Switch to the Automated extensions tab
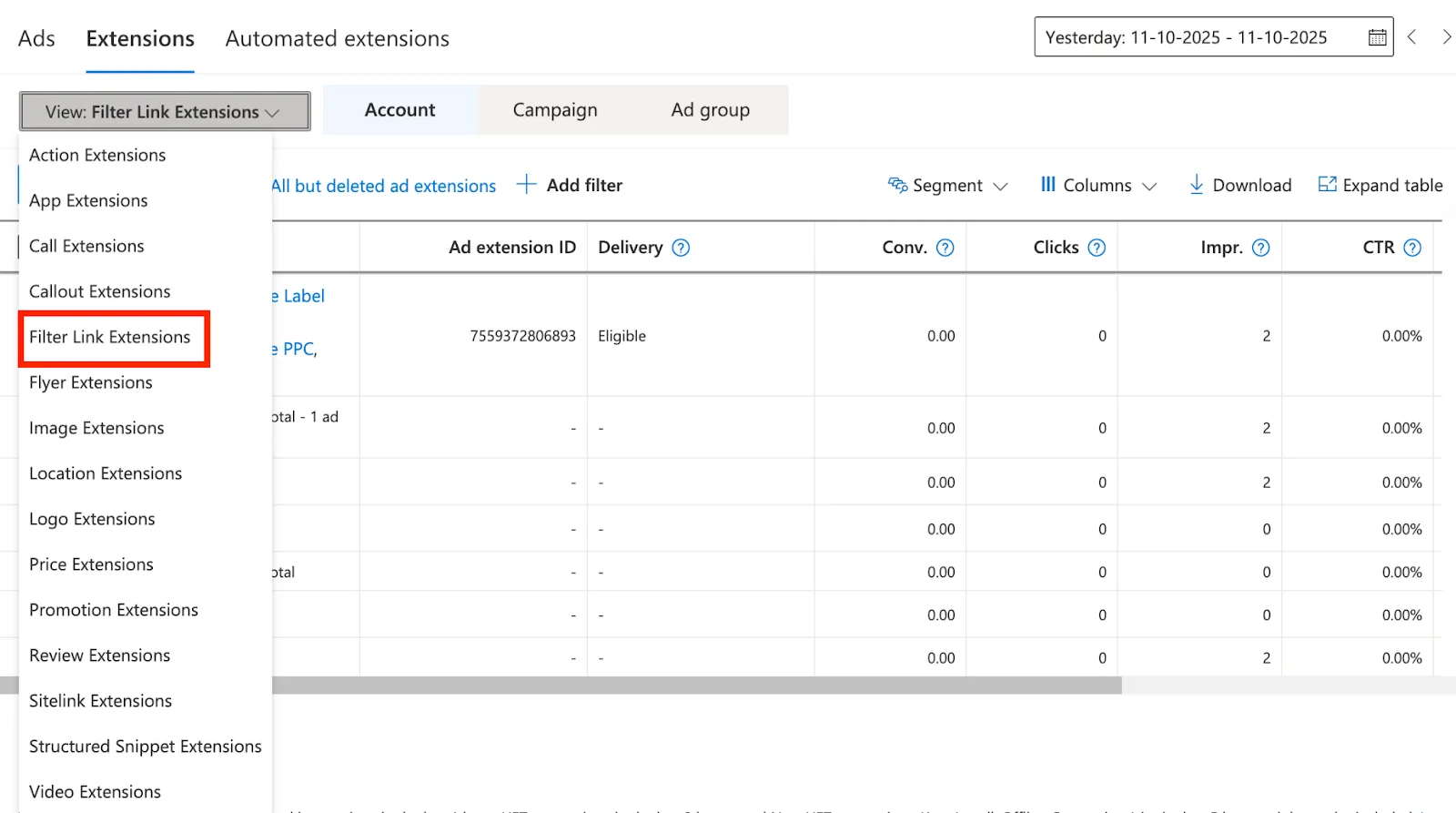 pyautogui.click(x=338, y=38)
